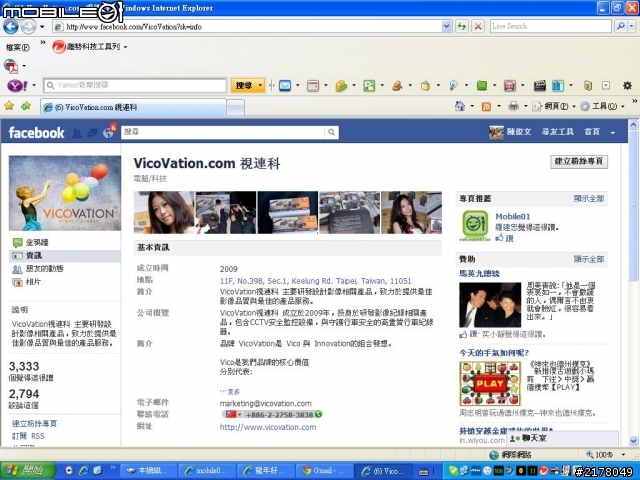This screenshot has width=640, height=480.
Task: Click the Skype call icon beside phone number
Action: coord(318,414)
